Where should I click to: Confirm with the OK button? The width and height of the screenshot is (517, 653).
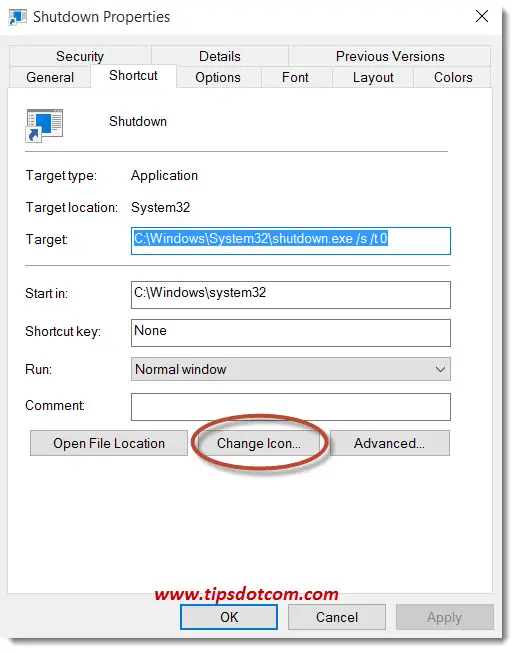tap(229, 617)
